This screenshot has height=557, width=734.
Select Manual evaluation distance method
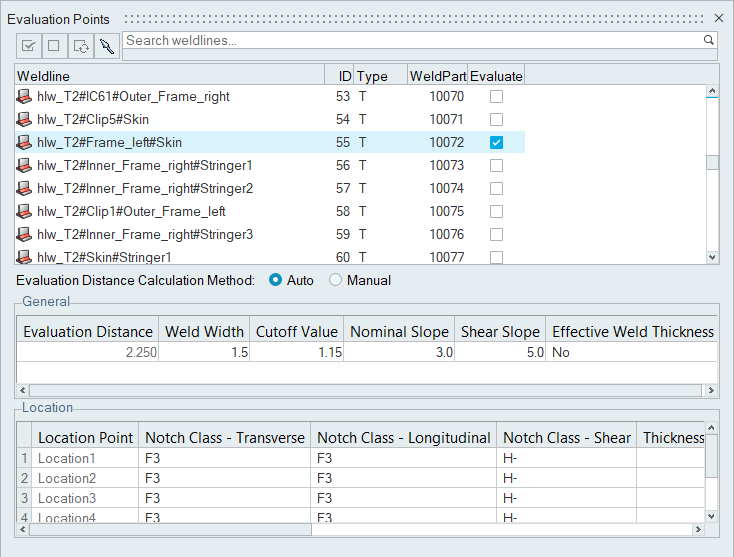click(336, 281)
